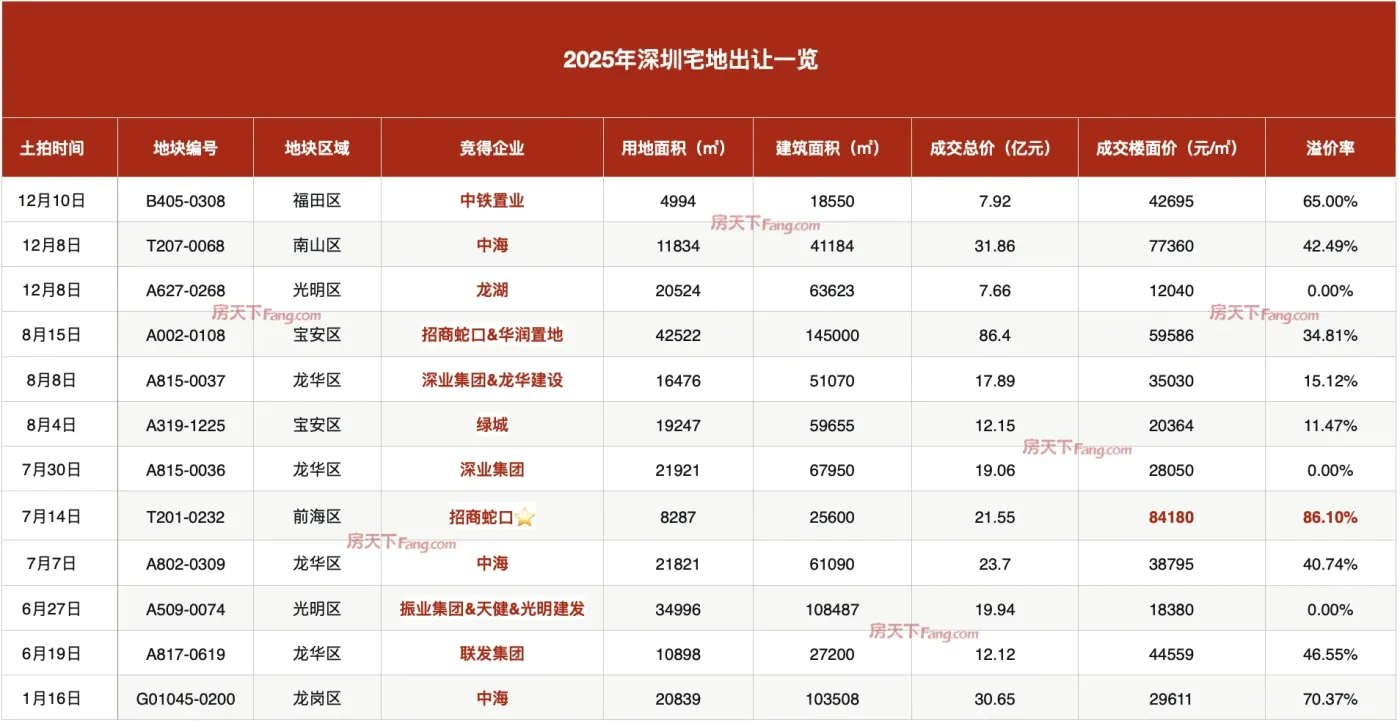1400x723 pixels.
Task: Click the winning company 中铁置业
Action: [x=492, y=200]
